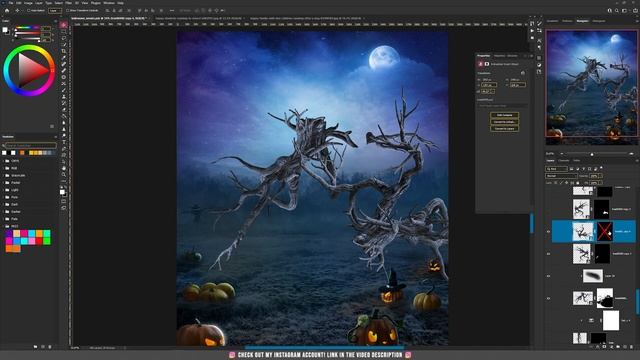Click the Edit Contents button
The height and width of the screenshot is (360, 640).
504,115
